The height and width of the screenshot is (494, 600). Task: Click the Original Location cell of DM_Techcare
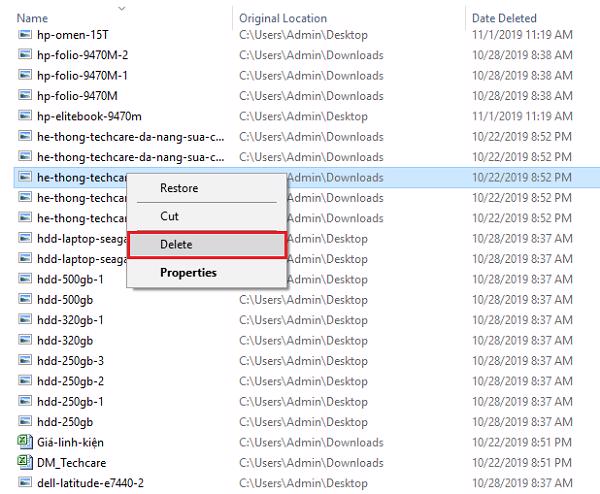311,463
